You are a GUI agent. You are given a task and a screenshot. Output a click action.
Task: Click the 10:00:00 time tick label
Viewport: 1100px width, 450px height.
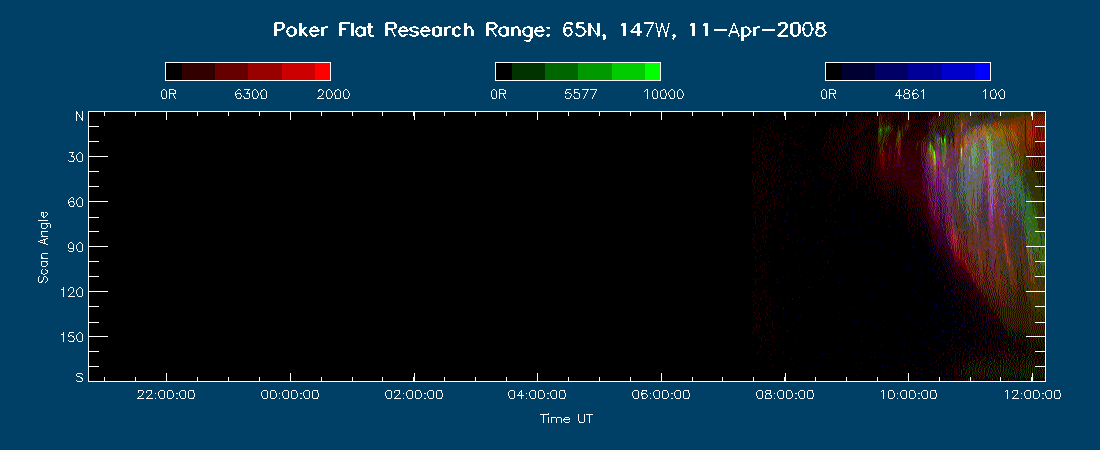coord(908,395)
